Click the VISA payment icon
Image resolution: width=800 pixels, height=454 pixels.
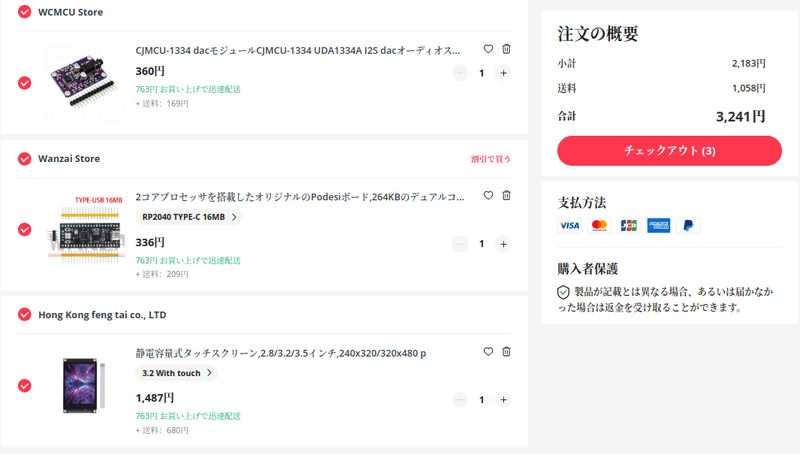point(569,225)
